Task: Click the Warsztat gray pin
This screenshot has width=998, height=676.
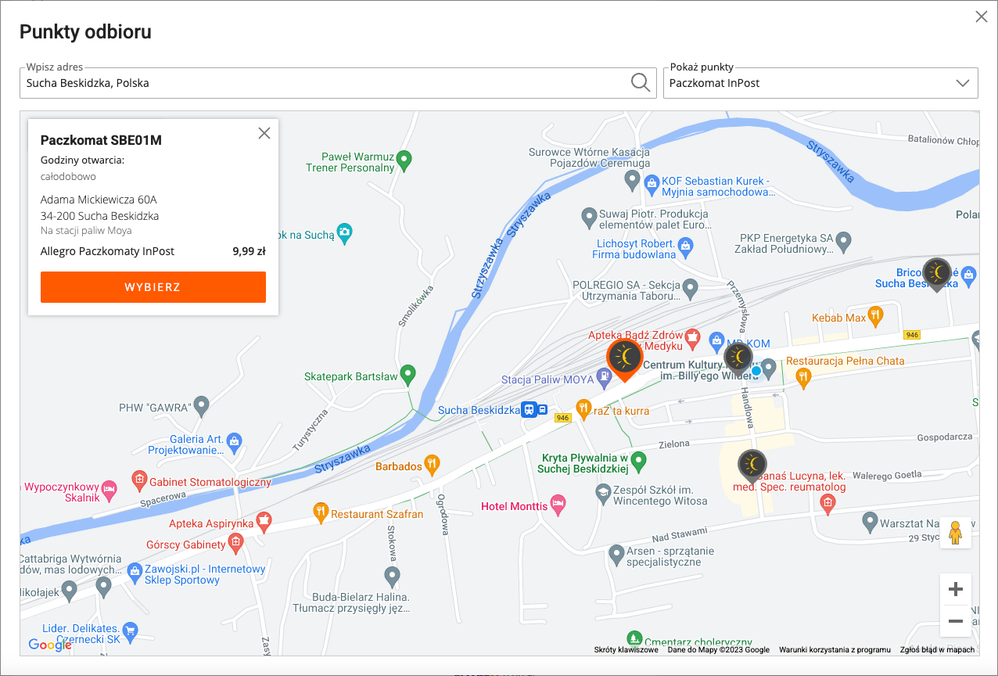Action: [869, 521]
